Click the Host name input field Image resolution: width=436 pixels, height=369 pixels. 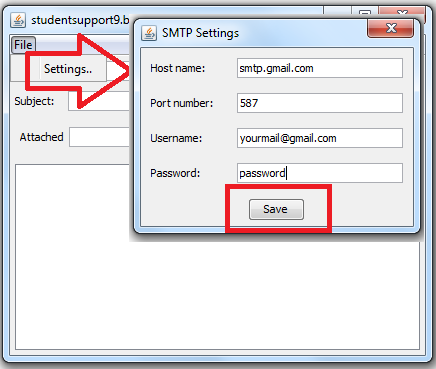(320, 68)
